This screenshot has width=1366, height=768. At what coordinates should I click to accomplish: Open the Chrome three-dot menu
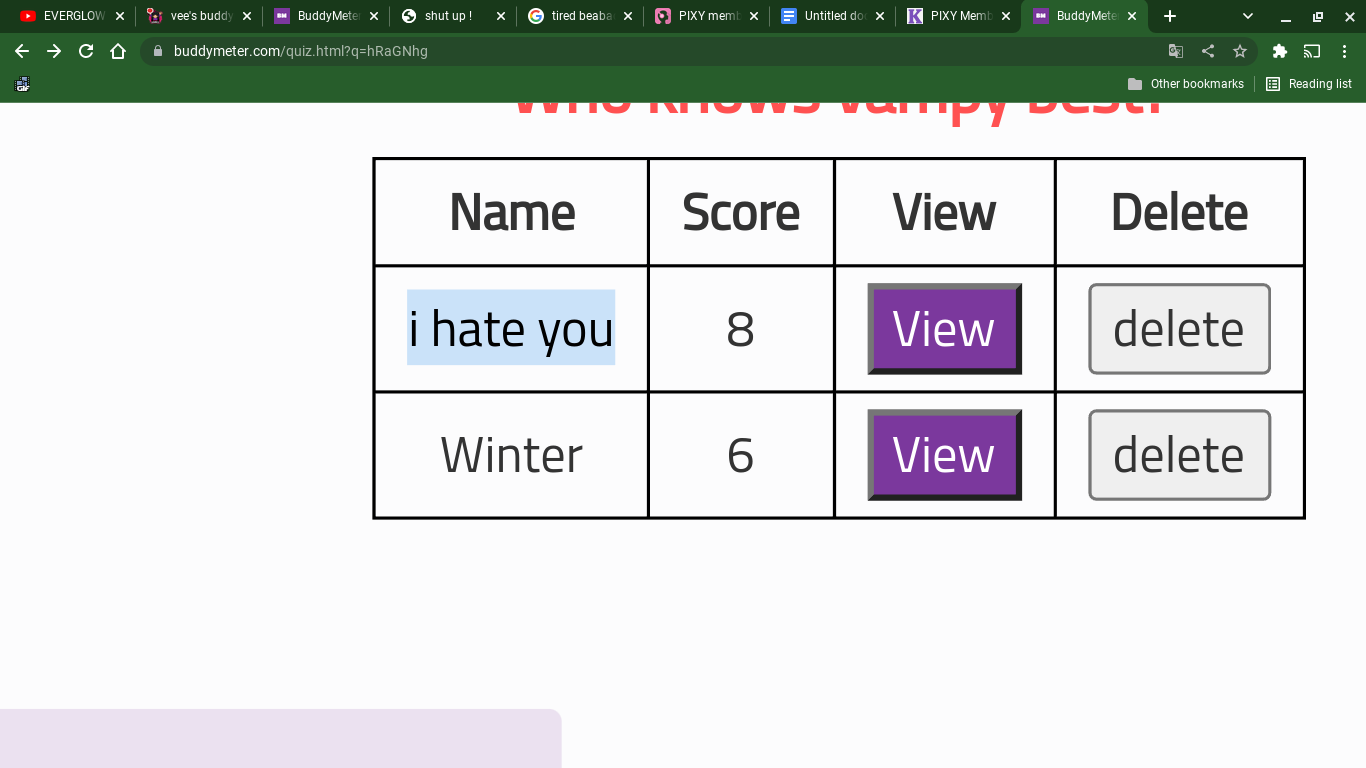tap(1344, 51)
